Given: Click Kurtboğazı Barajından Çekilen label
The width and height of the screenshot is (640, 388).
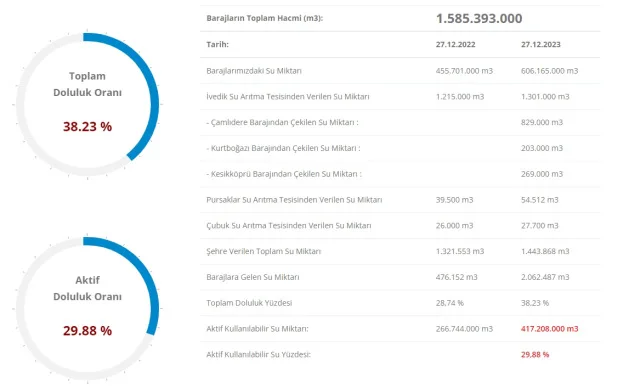Looking at the screenshot, I should 283,148.
